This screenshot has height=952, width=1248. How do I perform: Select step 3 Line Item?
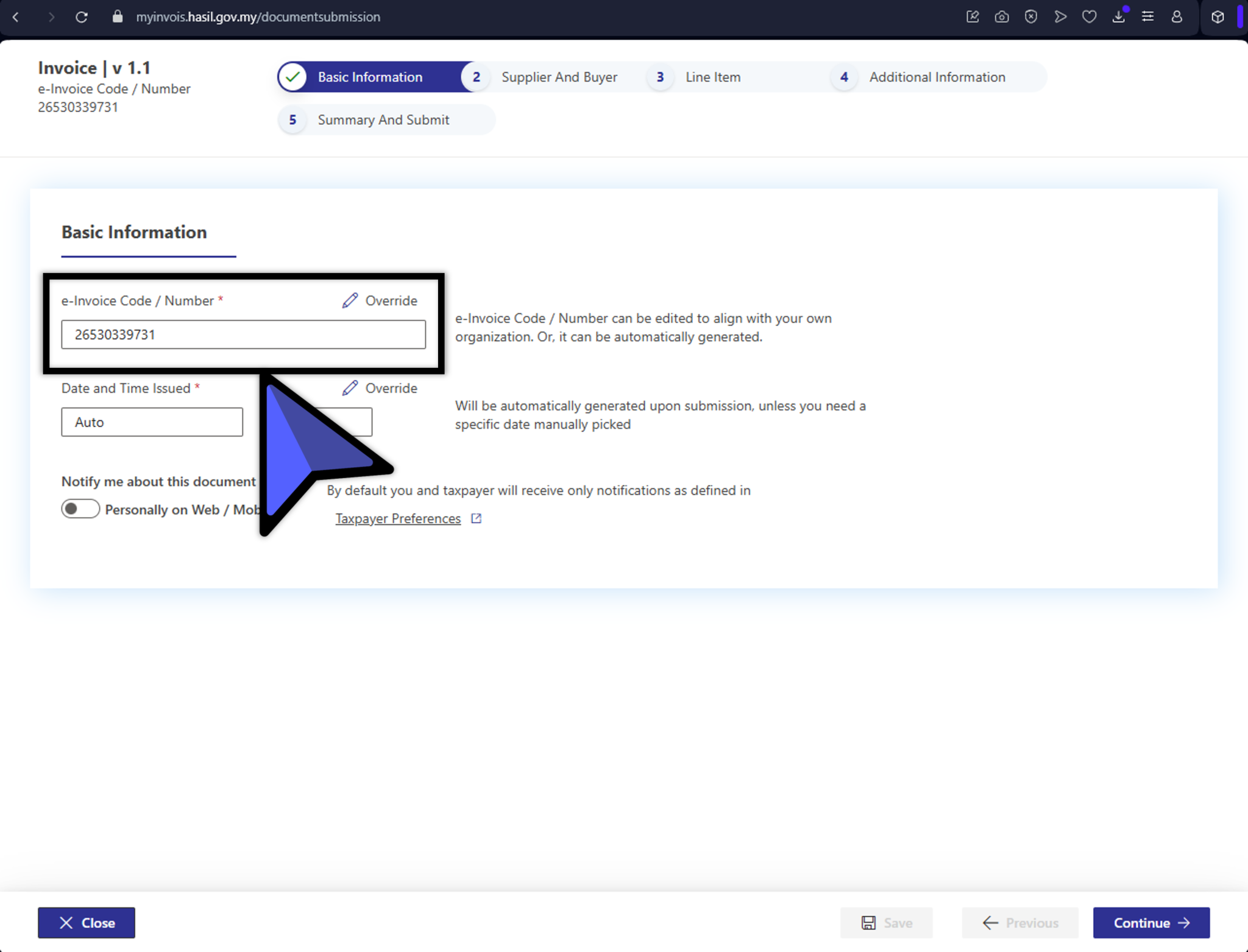[x=712, y=77]
